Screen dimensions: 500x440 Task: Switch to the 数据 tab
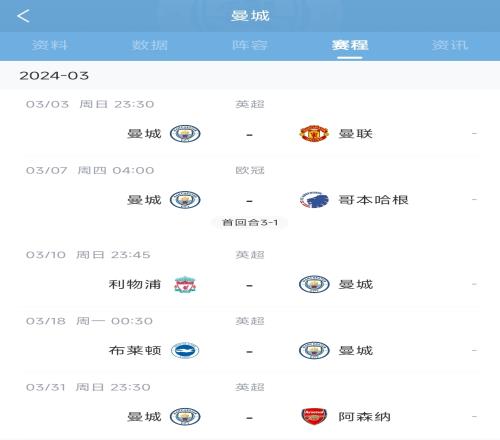[x=150, y=45]
